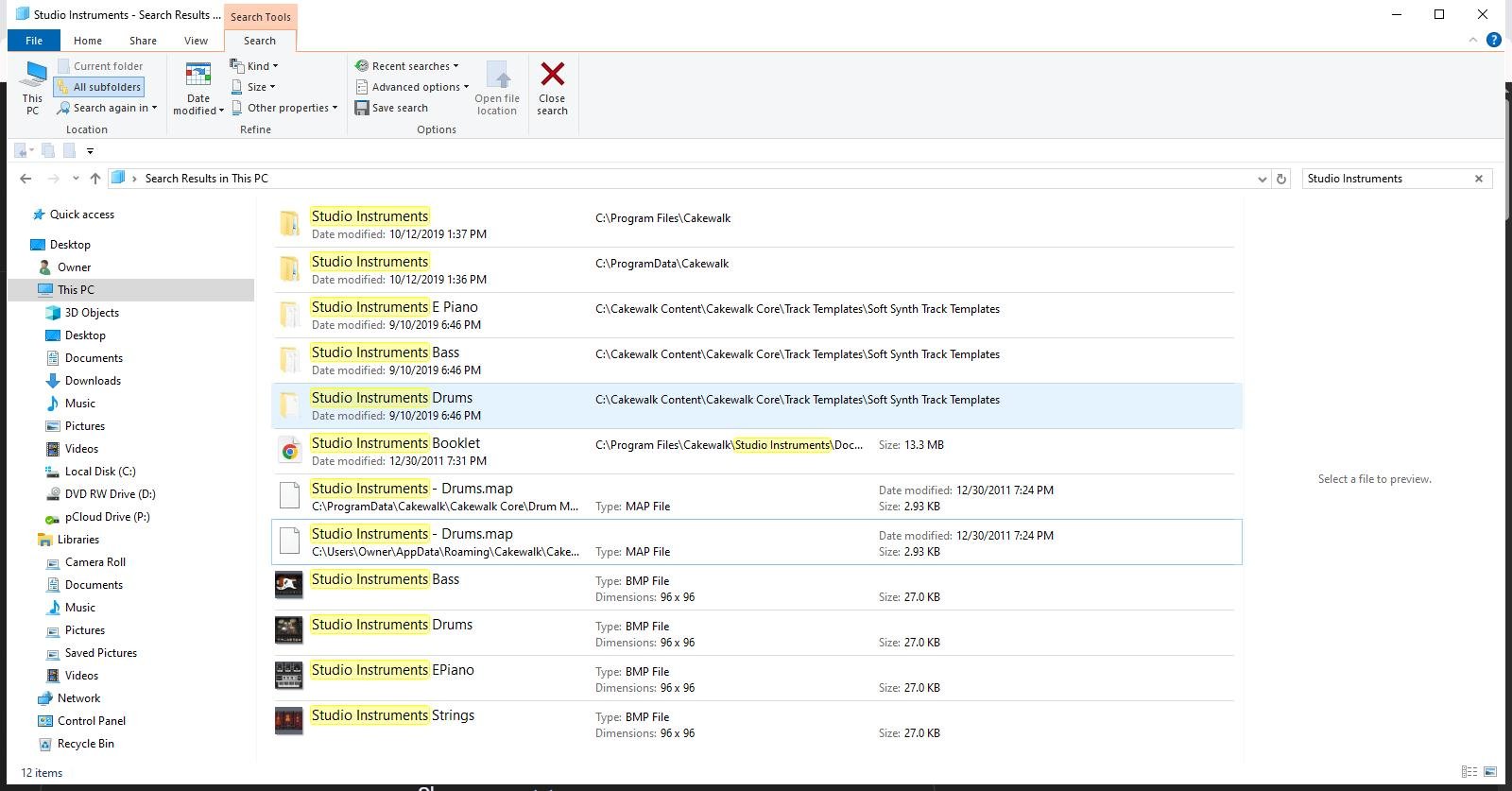Screen dimensions: 1512x791
Task: Open Saved Pictures library
Action: pos(92,653)
